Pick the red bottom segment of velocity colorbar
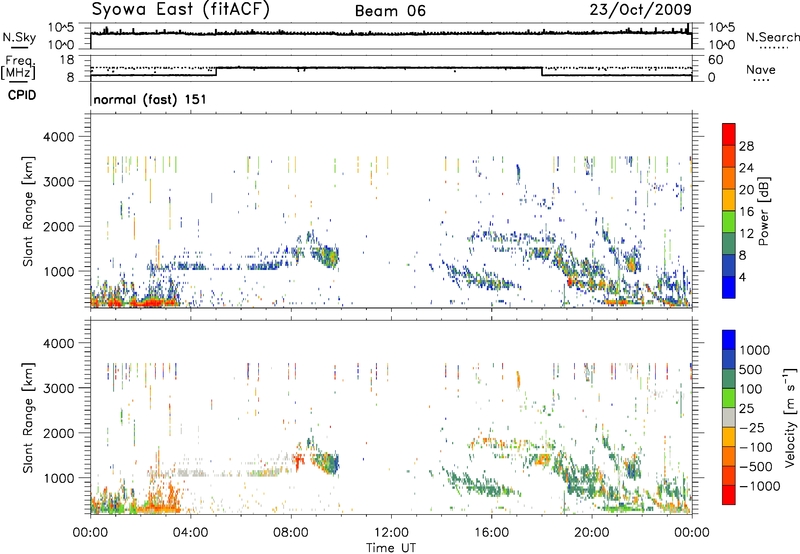This screenshot has height=554, width=800. [729, 495]
